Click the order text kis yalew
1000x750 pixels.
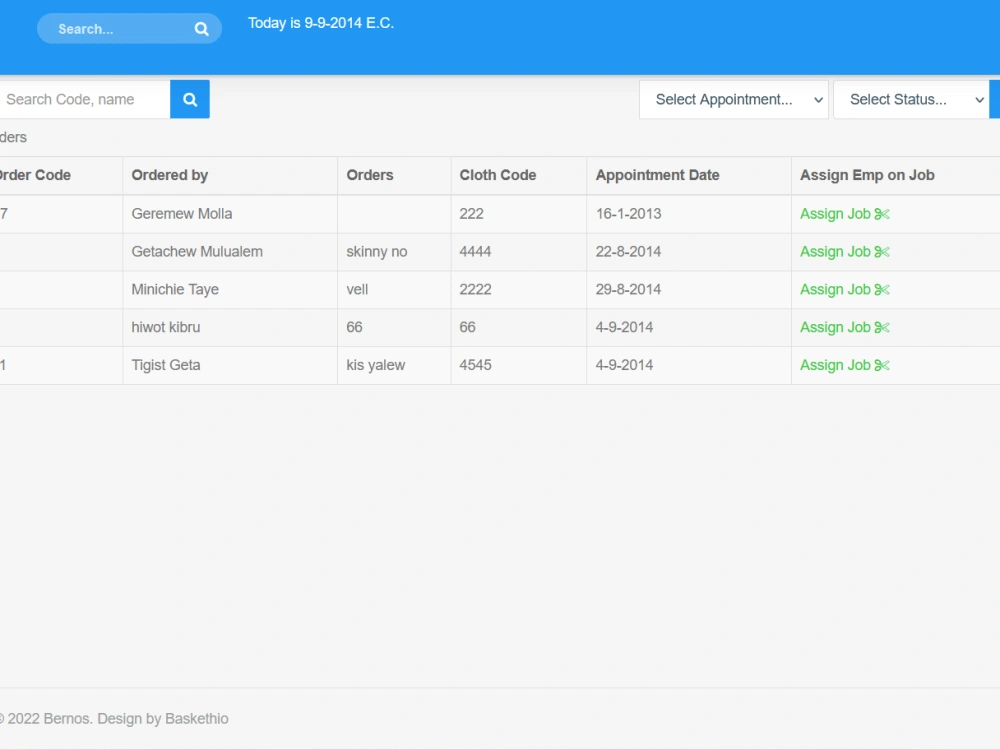376,365
